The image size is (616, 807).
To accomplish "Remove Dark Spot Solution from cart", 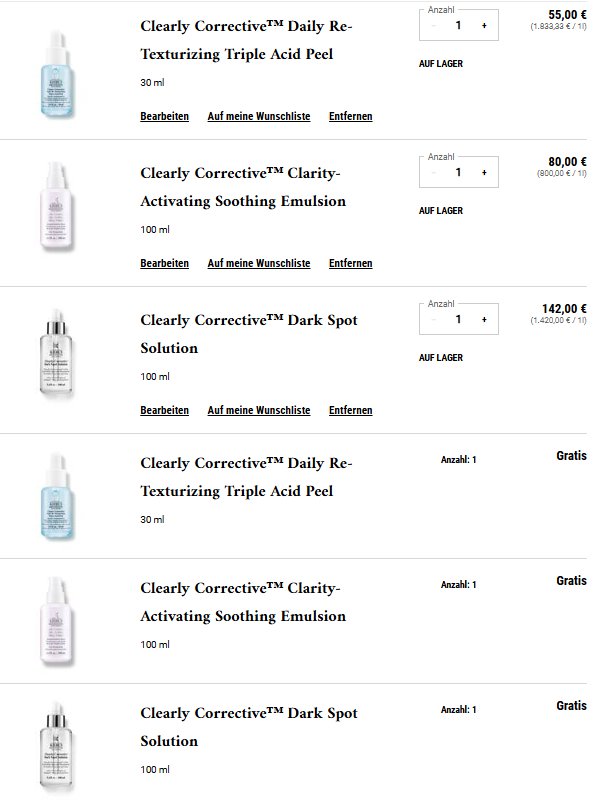I will [350, 411].
